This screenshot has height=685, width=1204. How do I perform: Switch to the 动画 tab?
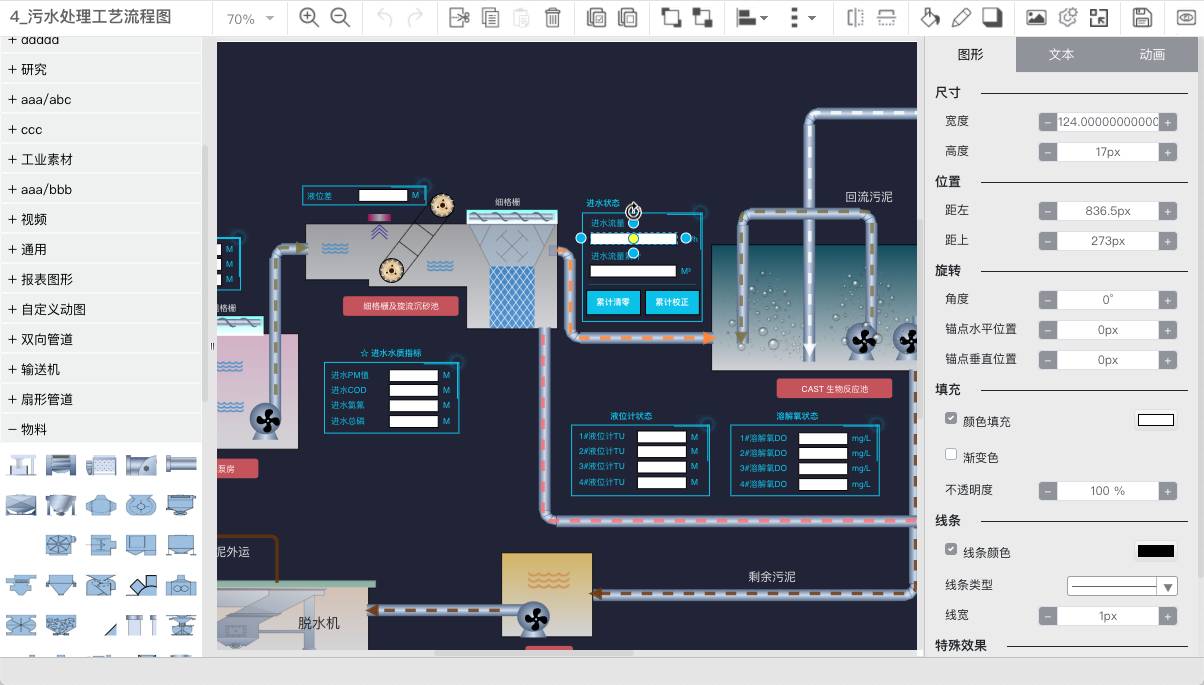click(1152, 55)
